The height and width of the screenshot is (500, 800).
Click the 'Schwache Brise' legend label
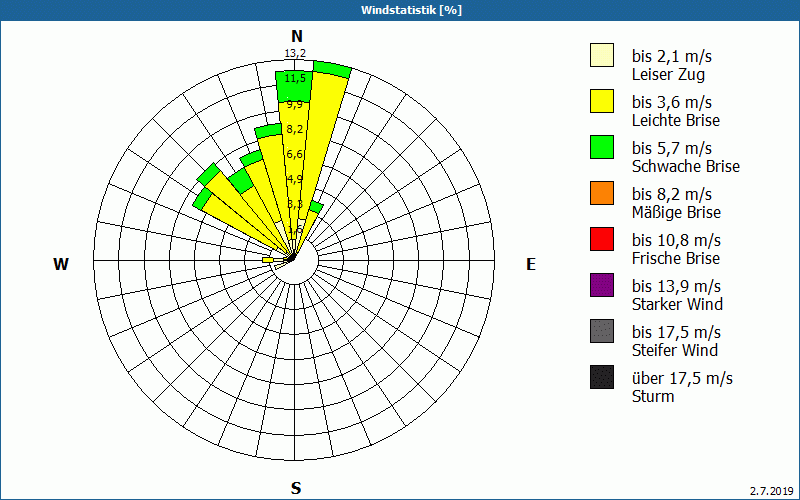[x=686, y=166]
